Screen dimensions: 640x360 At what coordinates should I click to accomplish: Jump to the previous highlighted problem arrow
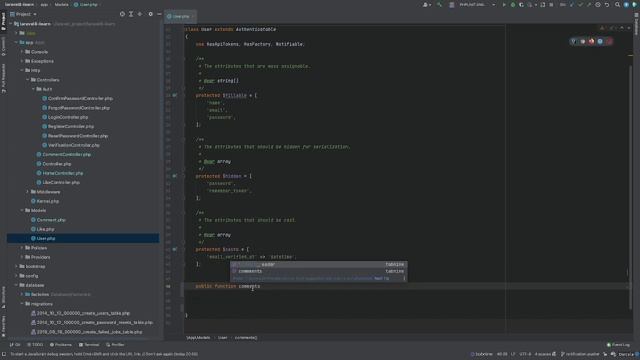pyautogui.click(x=621, y=28)
